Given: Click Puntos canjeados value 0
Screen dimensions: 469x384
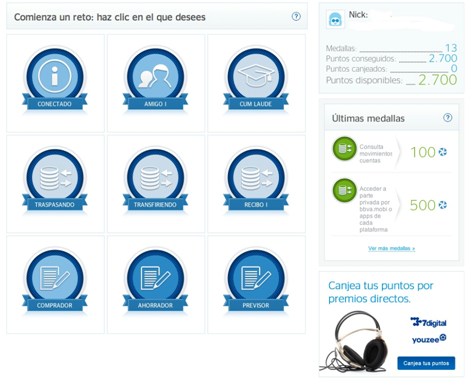Looking at the screenshot, I should click(x=454, y=68).
